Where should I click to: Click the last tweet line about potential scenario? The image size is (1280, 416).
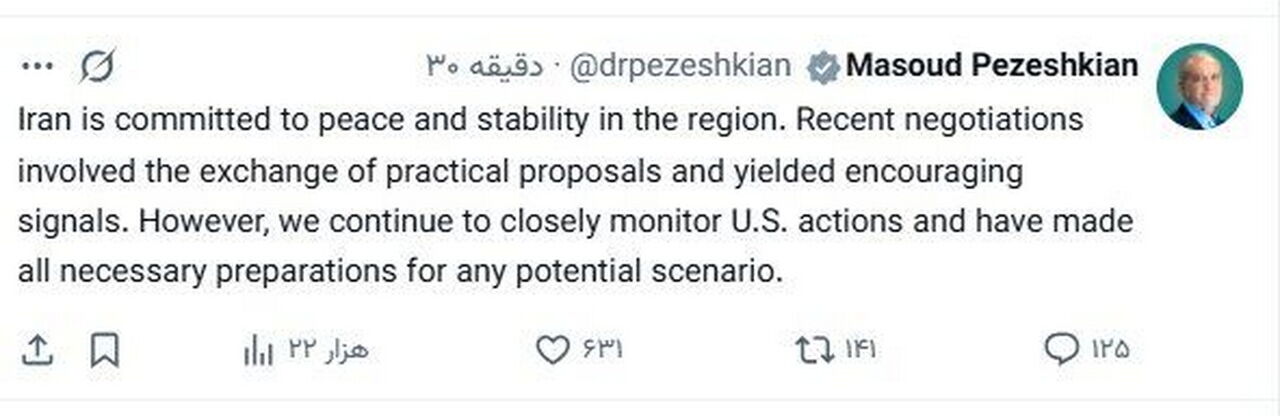[398, 270]
